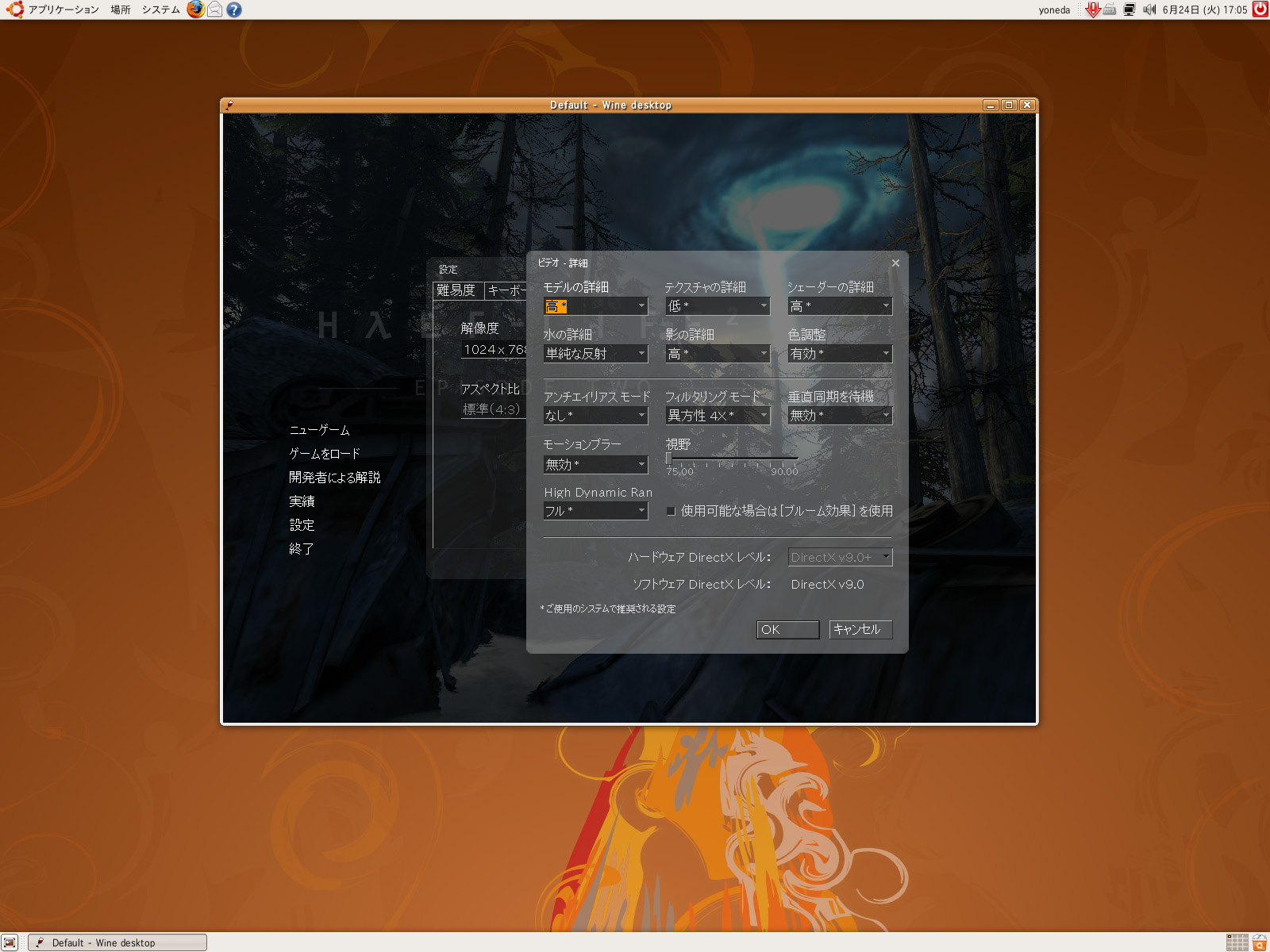Minimize the Default - Wine desktop window

pyautogui.click(x=991, y=105)
